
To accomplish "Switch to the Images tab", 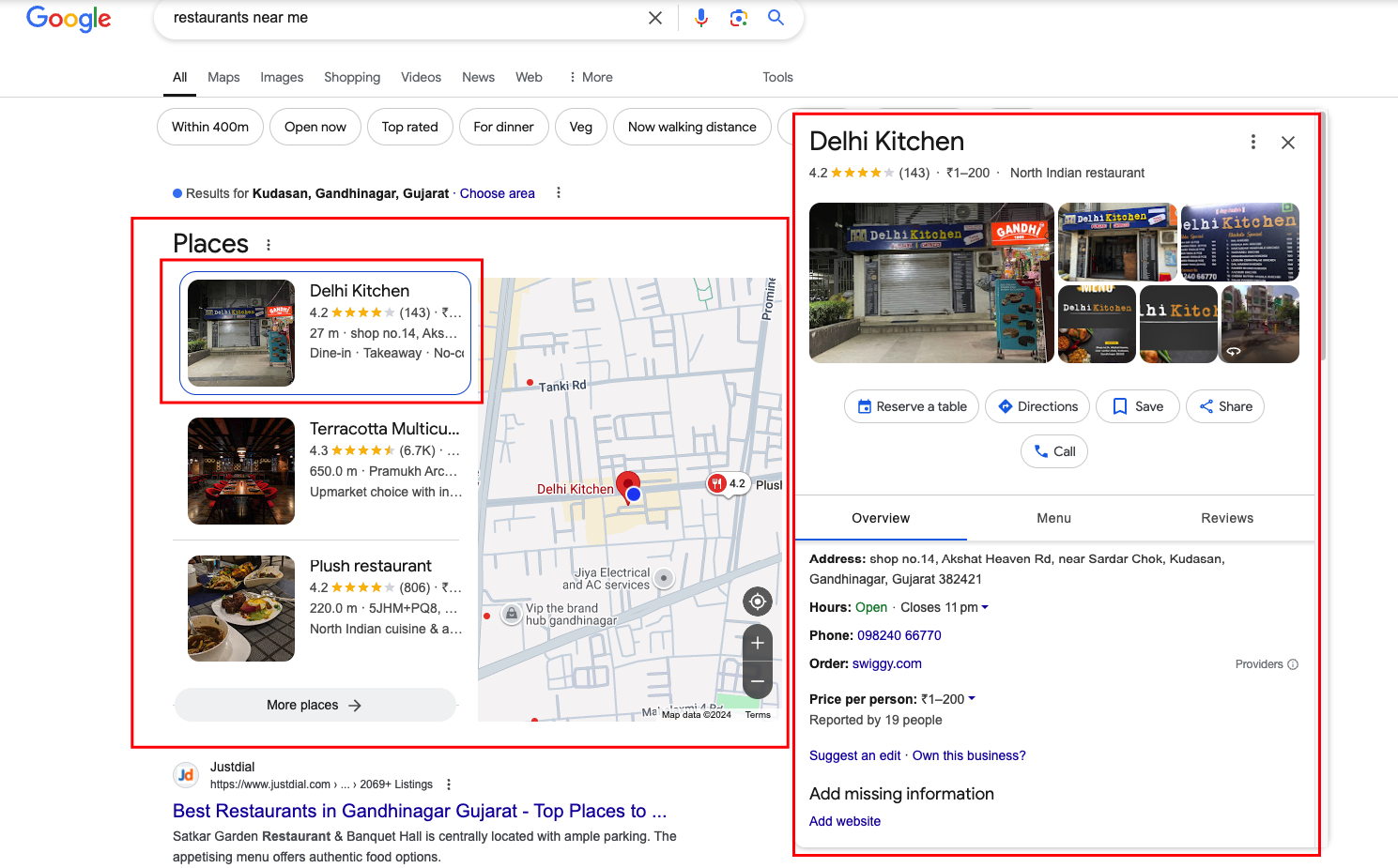I will [x=282, y=77].
